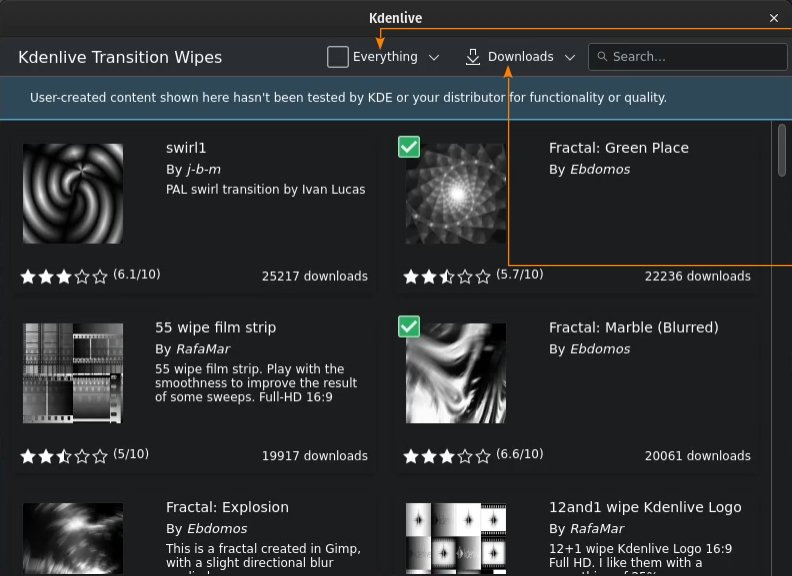Click the Kdenlive Transition Wipes heading
The height and width of the screenshot is (576, 792).
click(x=120, y=57)
